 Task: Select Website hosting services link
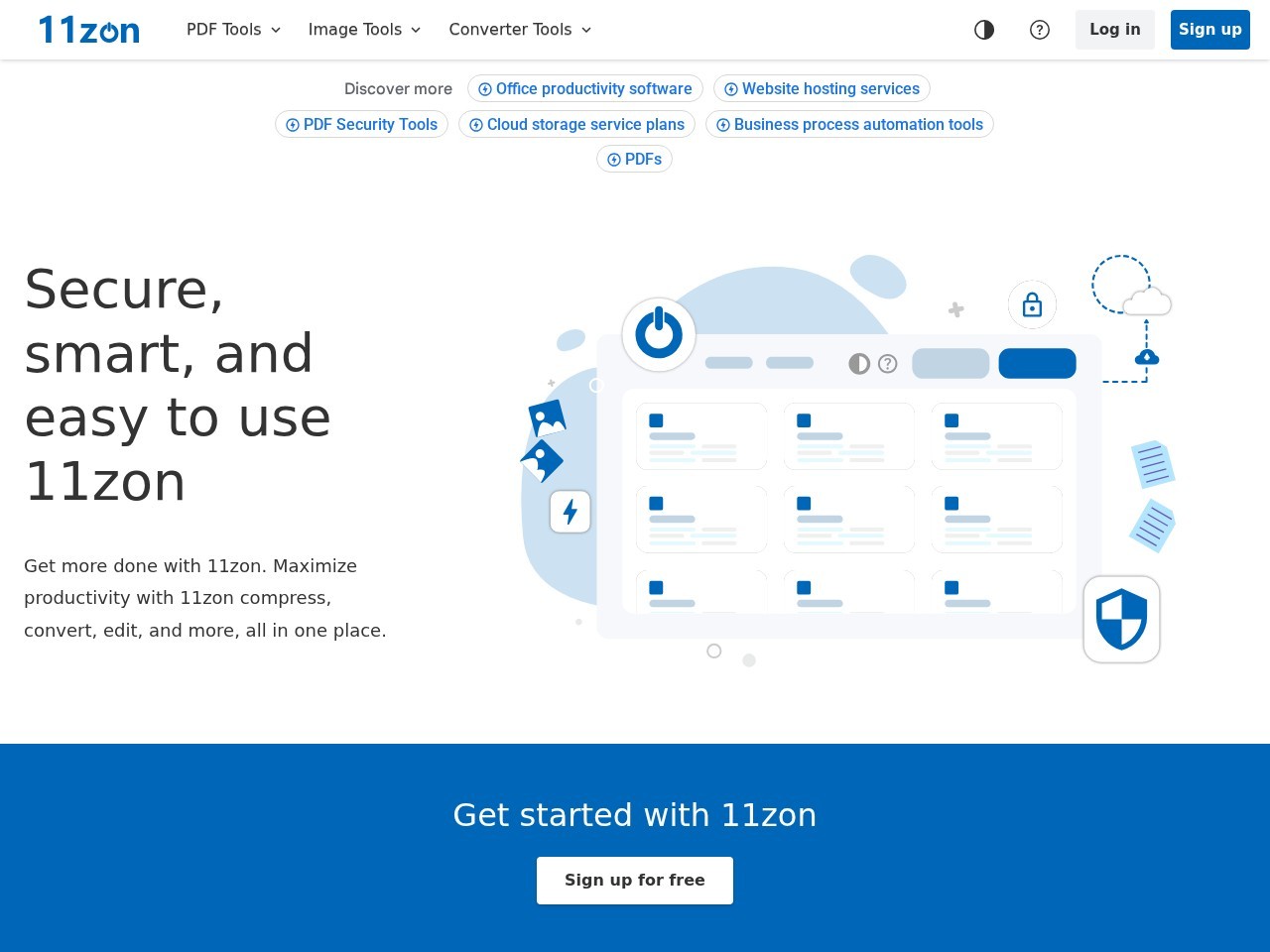click(822, 89)
